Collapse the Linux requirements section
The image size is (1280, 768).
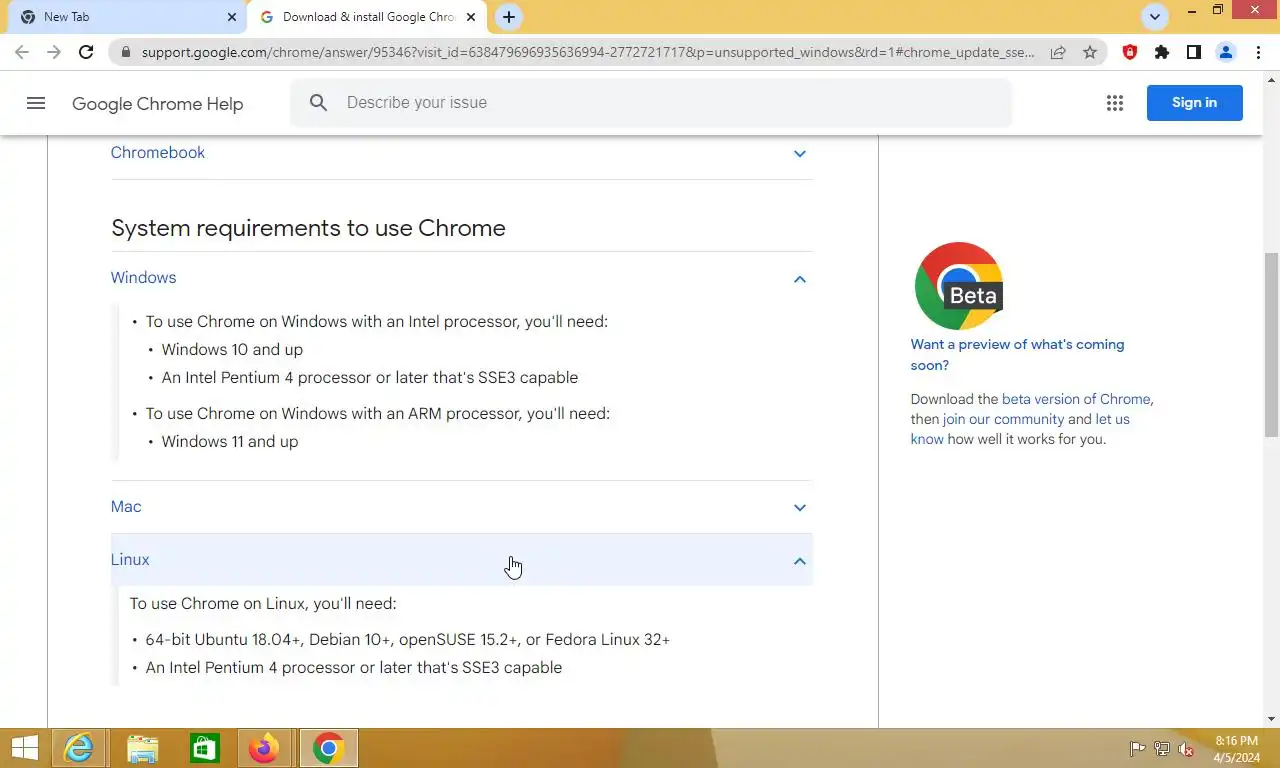pyautogui.click(x=461, y=560)
